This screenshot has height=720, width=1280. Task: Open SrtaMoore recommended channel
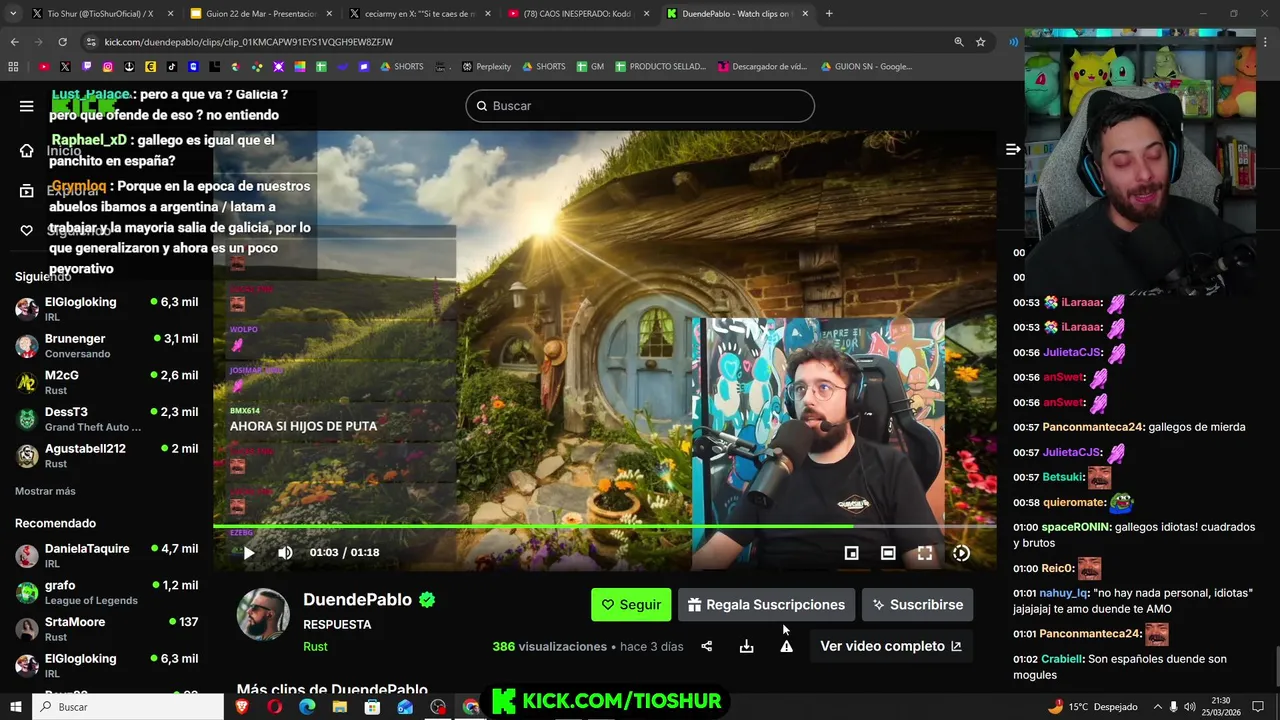coord(107,629)
